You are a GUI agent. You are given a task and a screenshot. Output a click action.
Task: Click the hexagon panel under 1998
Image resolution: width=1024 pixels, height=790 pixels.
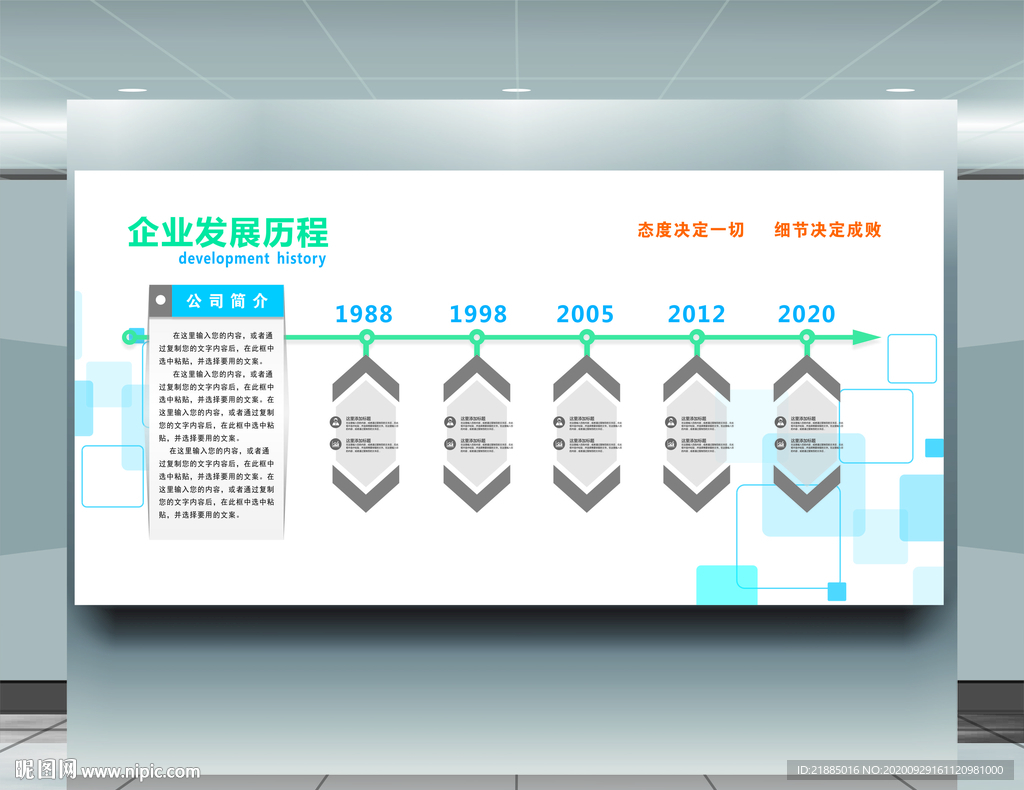(x=477, y=434)
